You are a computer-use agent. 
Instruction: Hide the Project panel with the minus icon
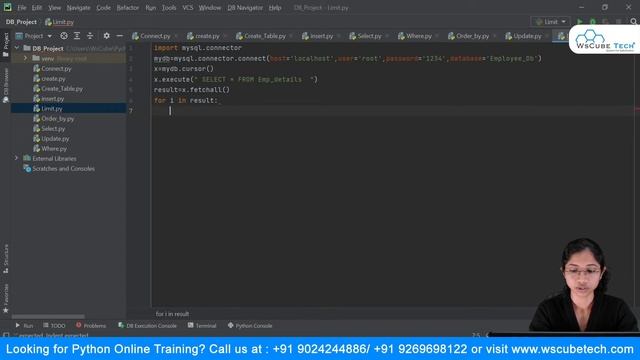[120, 36]
